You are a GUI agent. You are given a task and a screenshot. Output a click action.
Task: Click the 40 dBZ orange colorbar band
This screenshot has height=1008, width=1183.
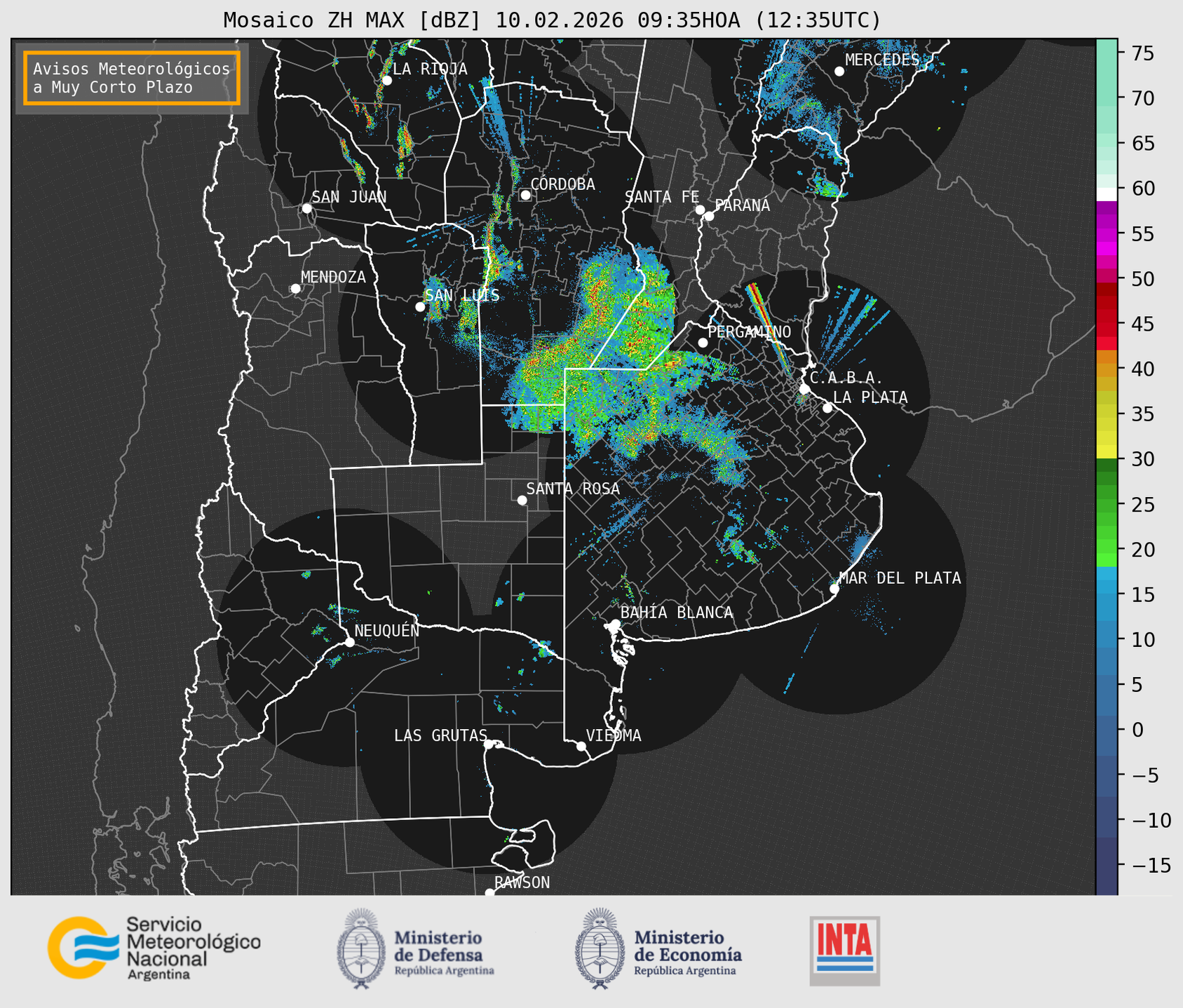click(x=1106, y=369)
